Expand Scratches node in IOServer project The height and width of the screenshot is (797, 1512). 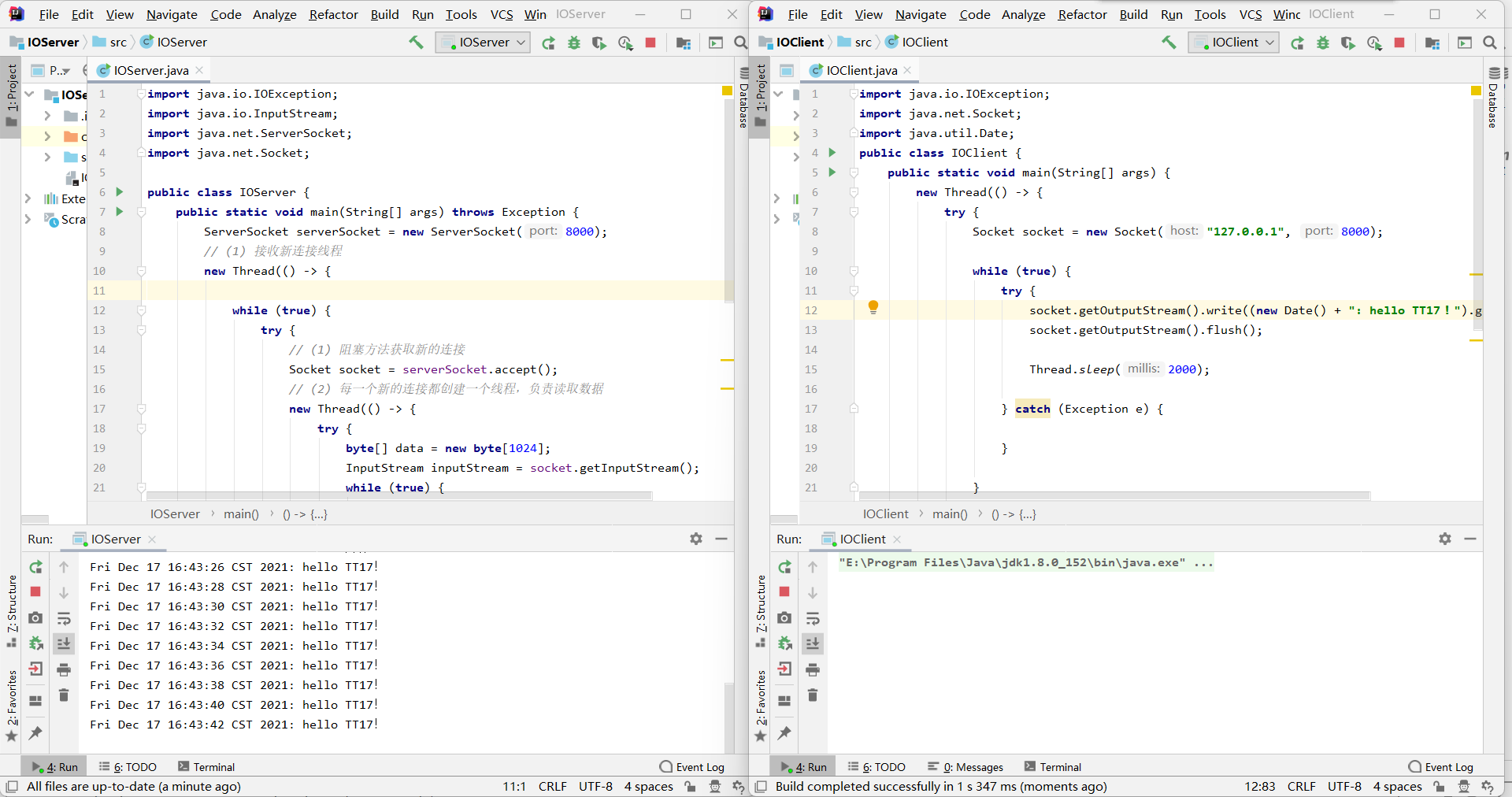[28, 219]
